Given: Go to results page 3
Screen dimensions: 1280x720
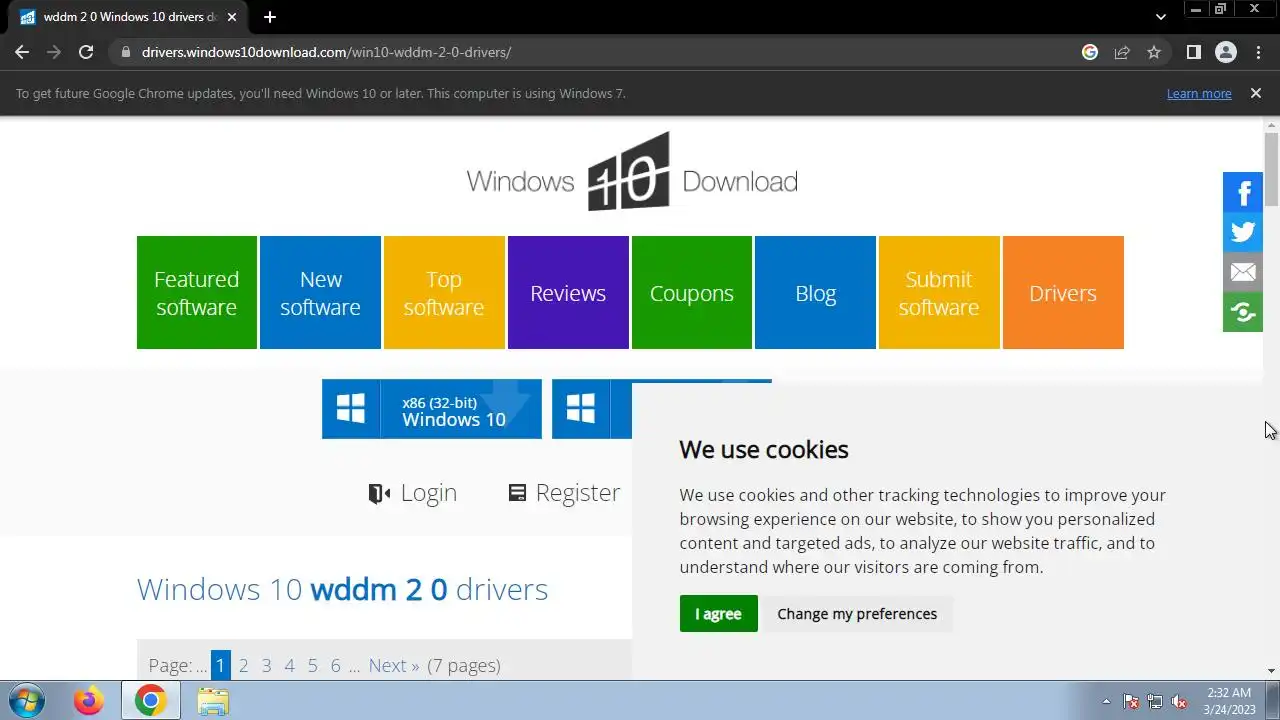Looking at the screenshot, I should coord(266,666).
